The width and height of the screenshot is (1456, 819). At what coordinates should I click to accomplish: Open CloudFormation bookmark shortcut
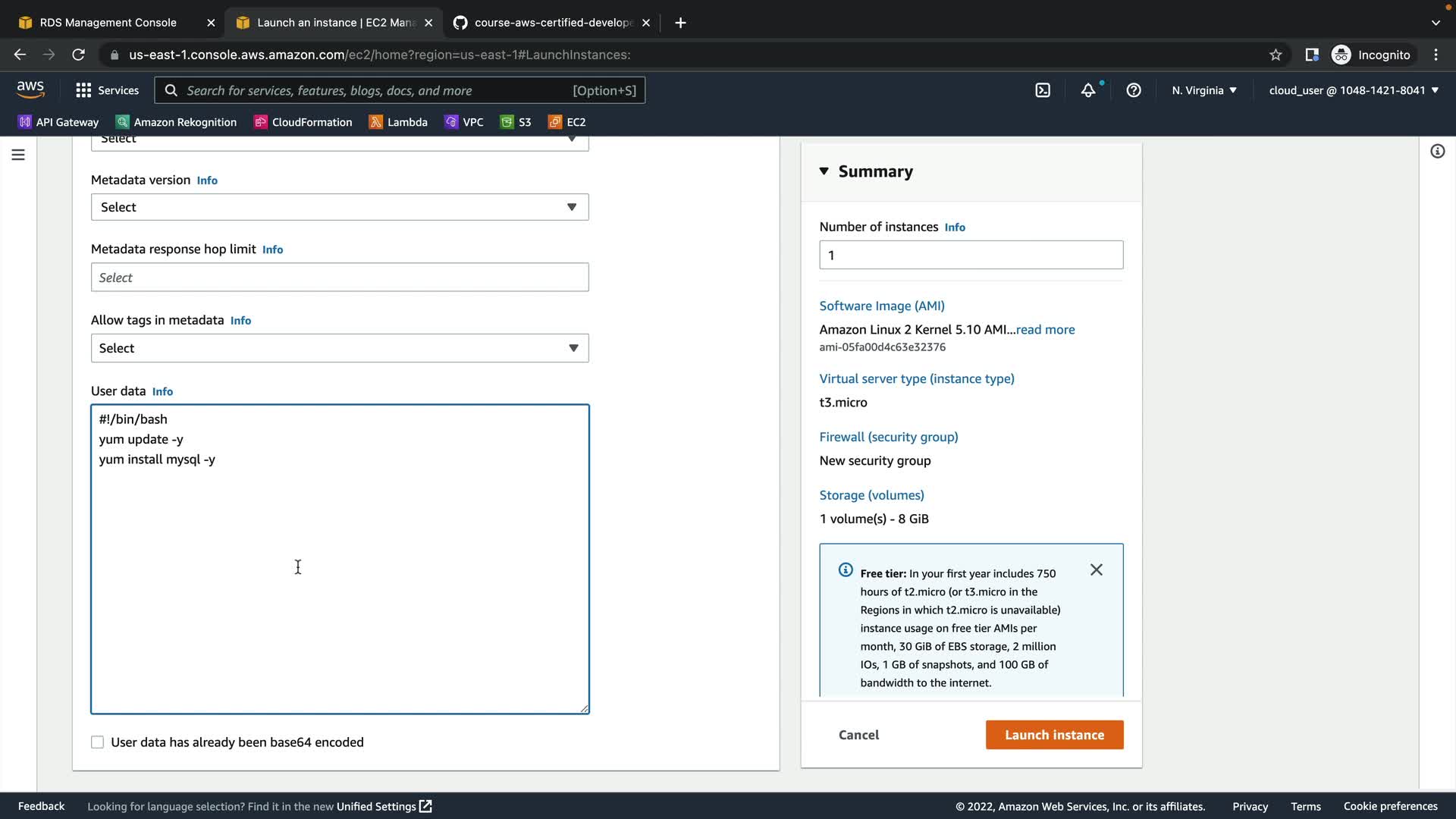[x=303, y=122]
